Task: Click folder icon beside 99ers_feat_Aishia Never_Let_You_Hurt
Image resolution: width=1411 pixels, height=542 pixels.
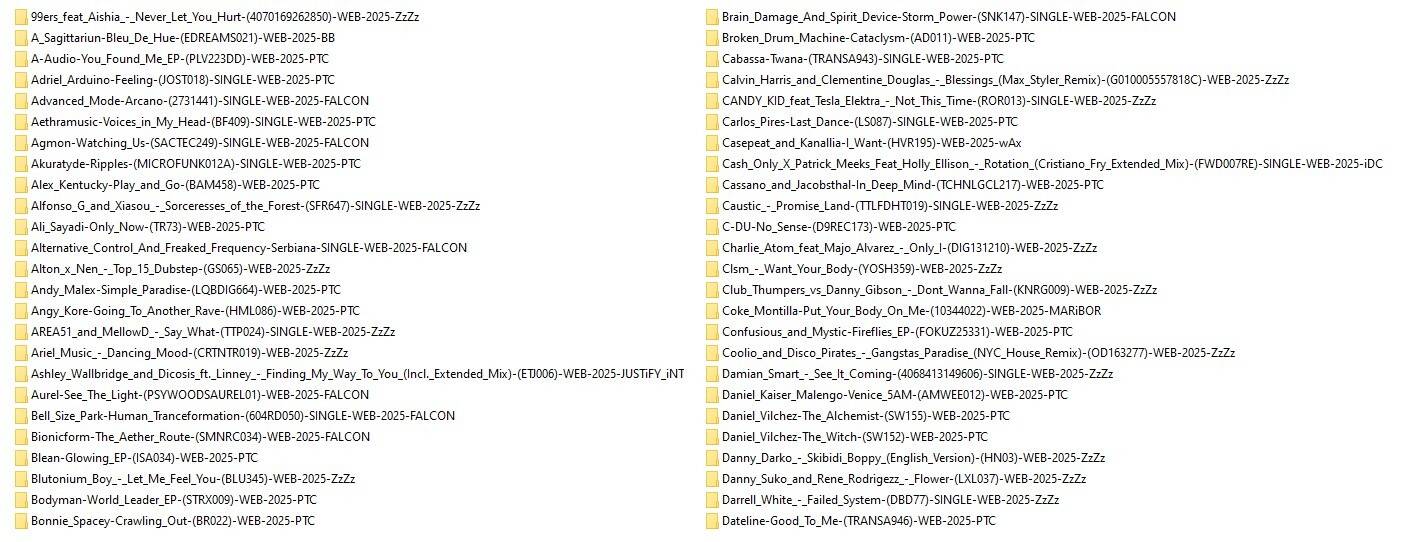Action: [21, 17]
